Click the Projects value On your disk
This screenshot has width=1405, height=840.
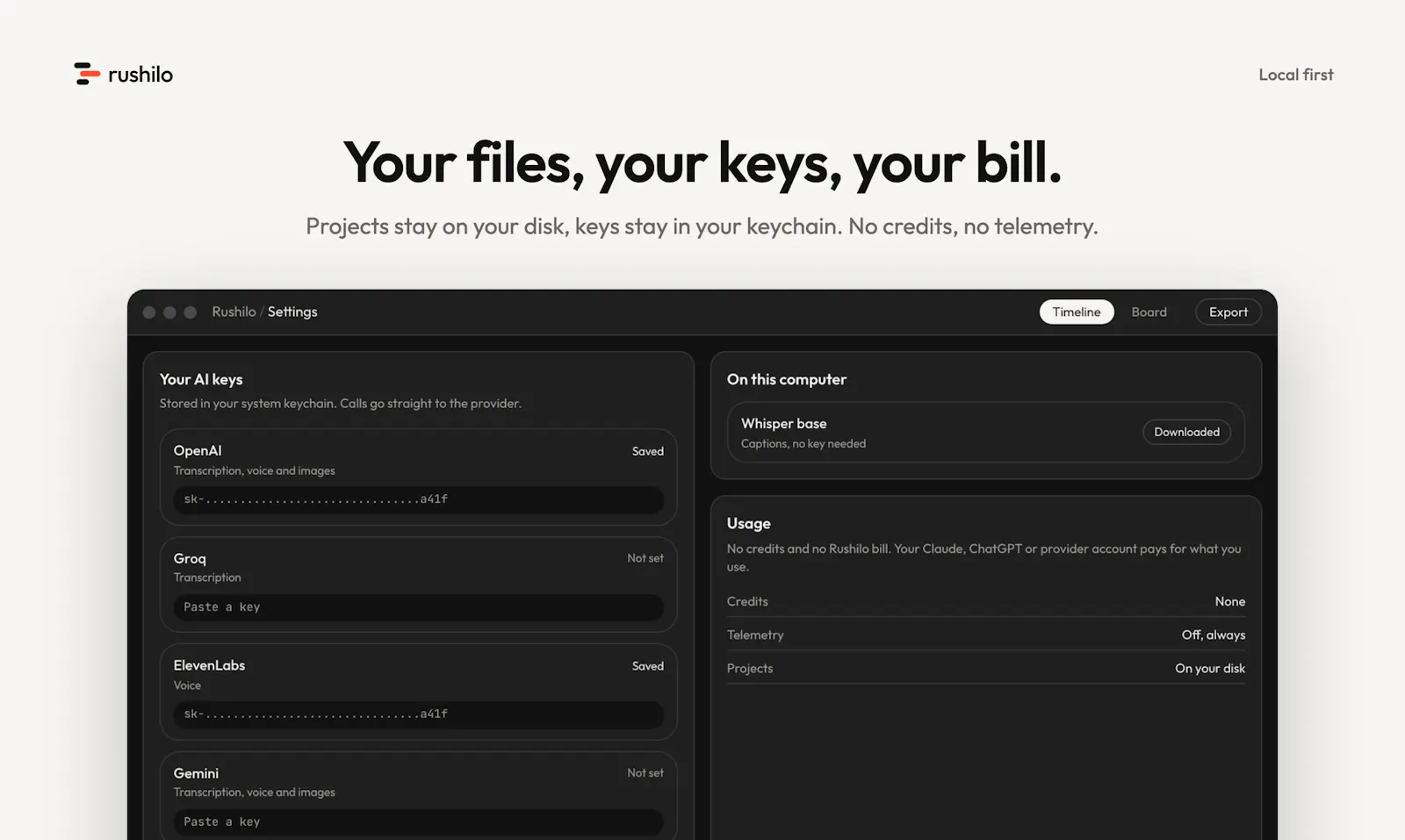[1210, 668]
